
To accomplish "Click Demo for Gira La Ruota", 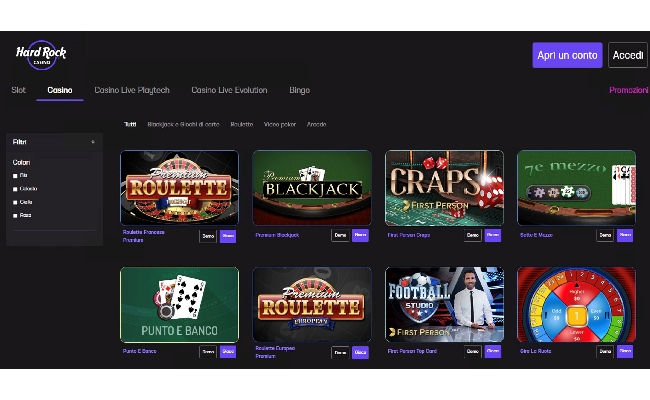I will pos(605,351).
